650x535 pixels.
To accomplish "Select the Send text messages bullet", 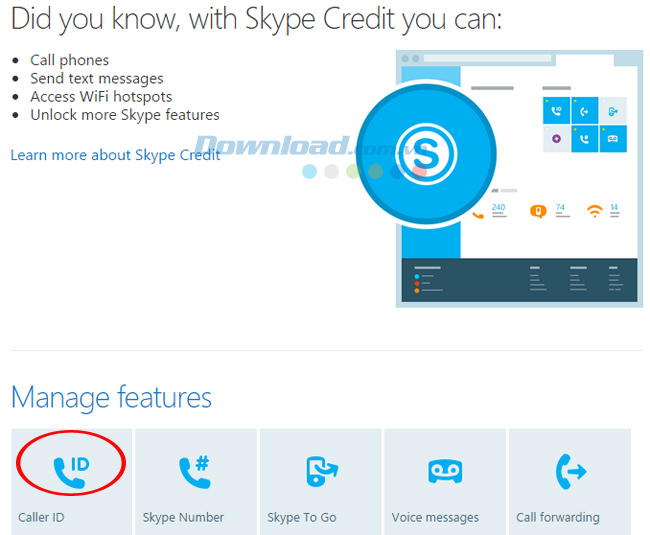I will click(97, 79).
